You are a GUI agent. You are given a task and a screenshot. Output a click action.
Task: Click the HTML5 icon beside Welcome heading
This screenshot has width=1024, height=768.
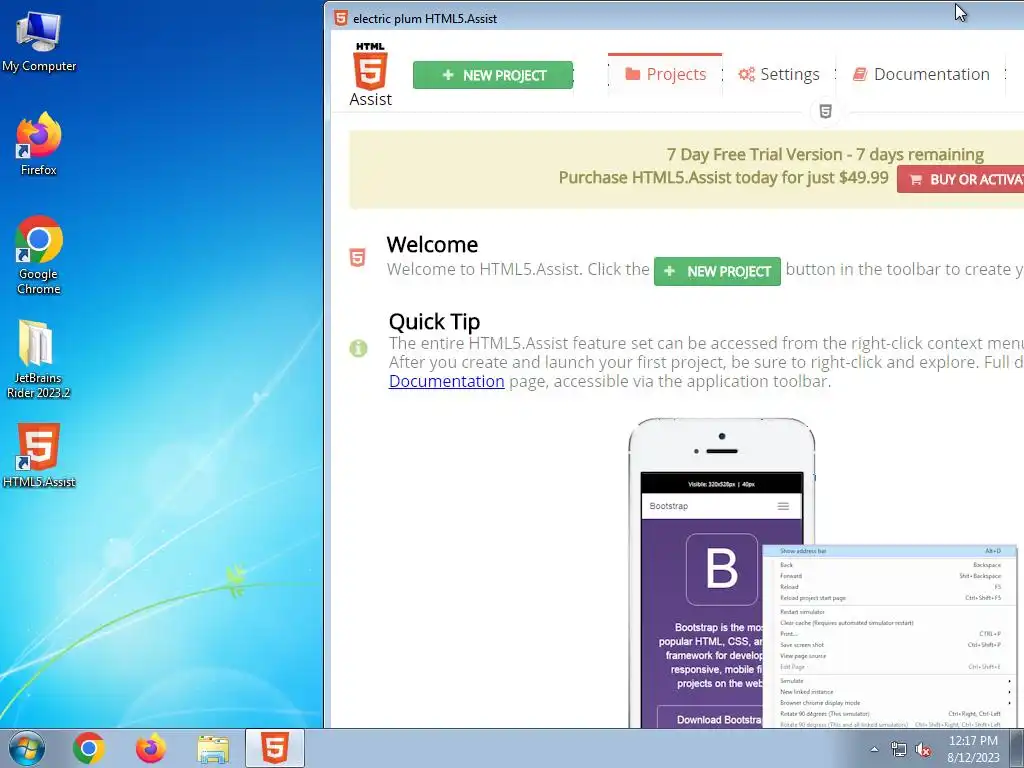tap(357, 257)
